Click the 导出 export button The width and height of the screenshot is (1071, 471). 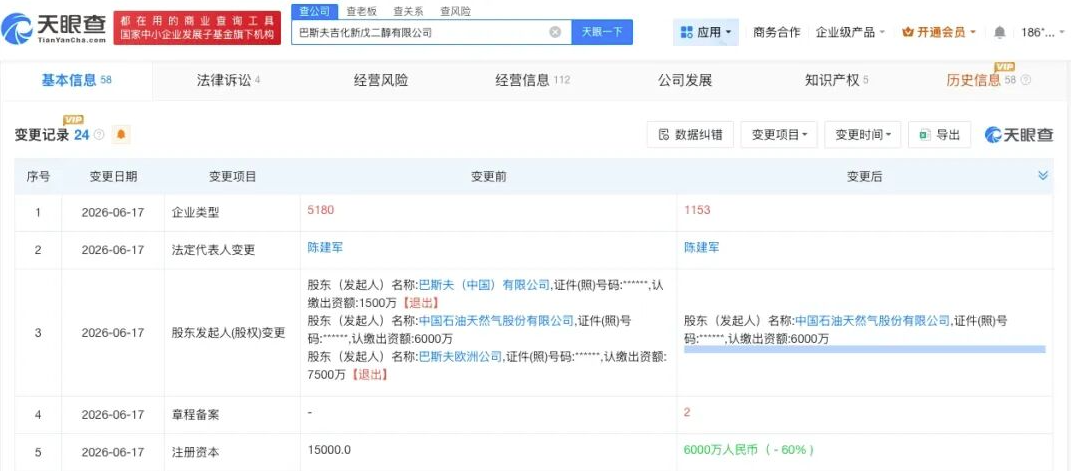click(x=940, y=134)
